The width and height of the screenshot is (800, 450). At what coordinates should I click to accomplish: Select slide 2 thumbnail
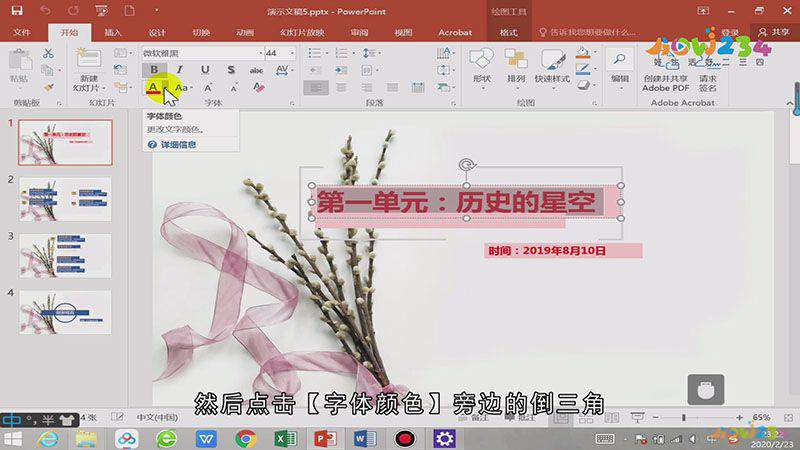coord(65,199)
